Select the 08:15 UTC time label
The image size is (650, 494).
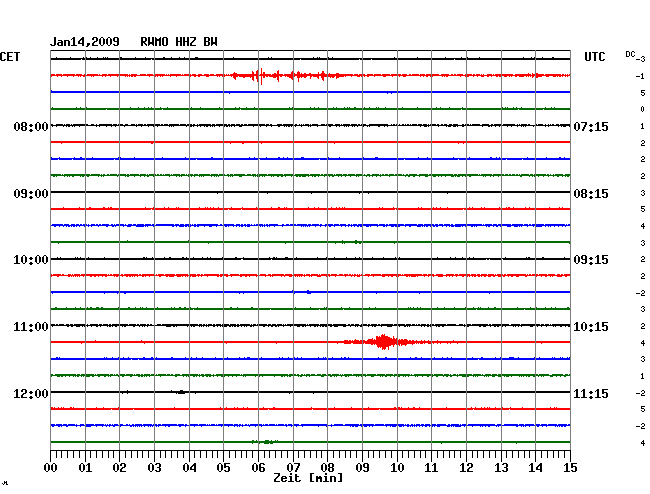pos(591,194)
